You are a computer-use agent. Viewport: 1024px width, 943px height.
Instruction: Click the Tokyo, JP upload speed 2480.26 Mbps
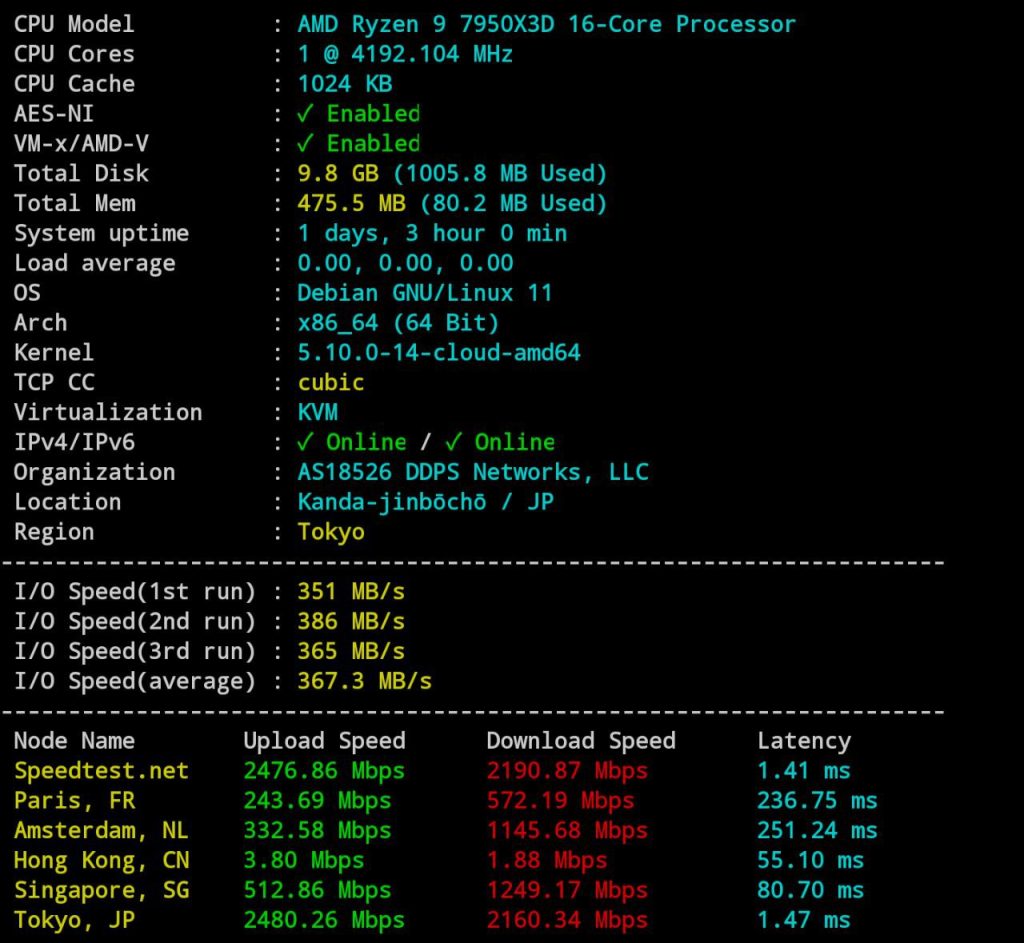click(x=324, y=921)
